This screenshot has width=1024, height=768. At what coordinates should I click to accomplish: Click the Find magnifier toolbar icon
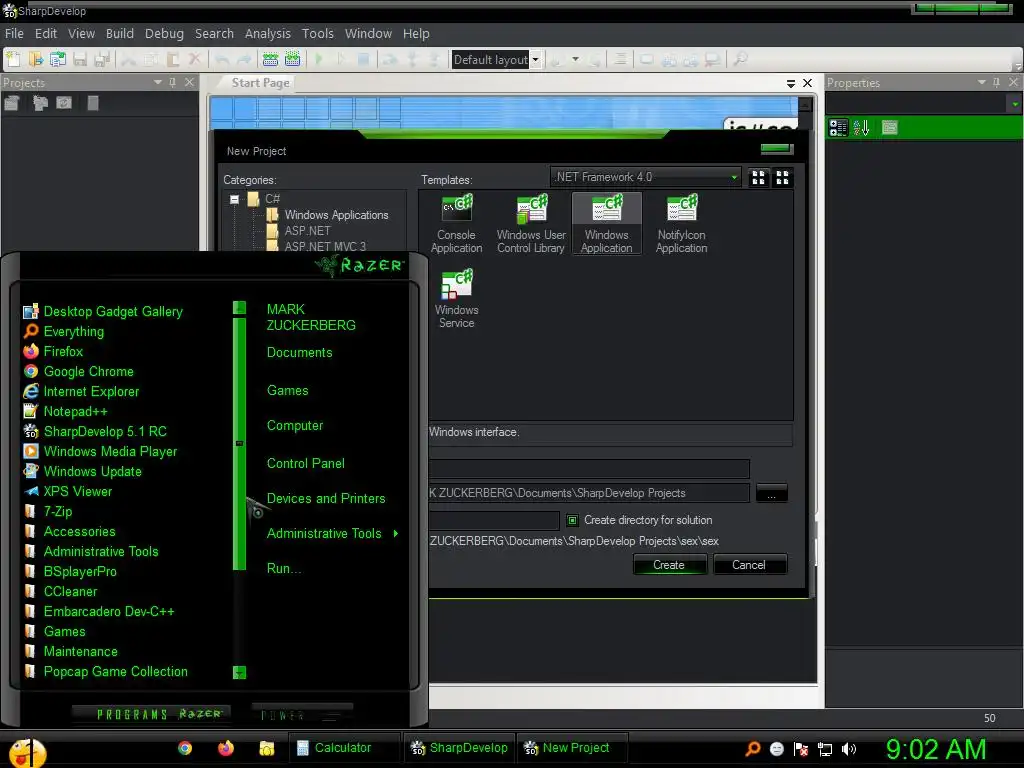click(740, 59)
